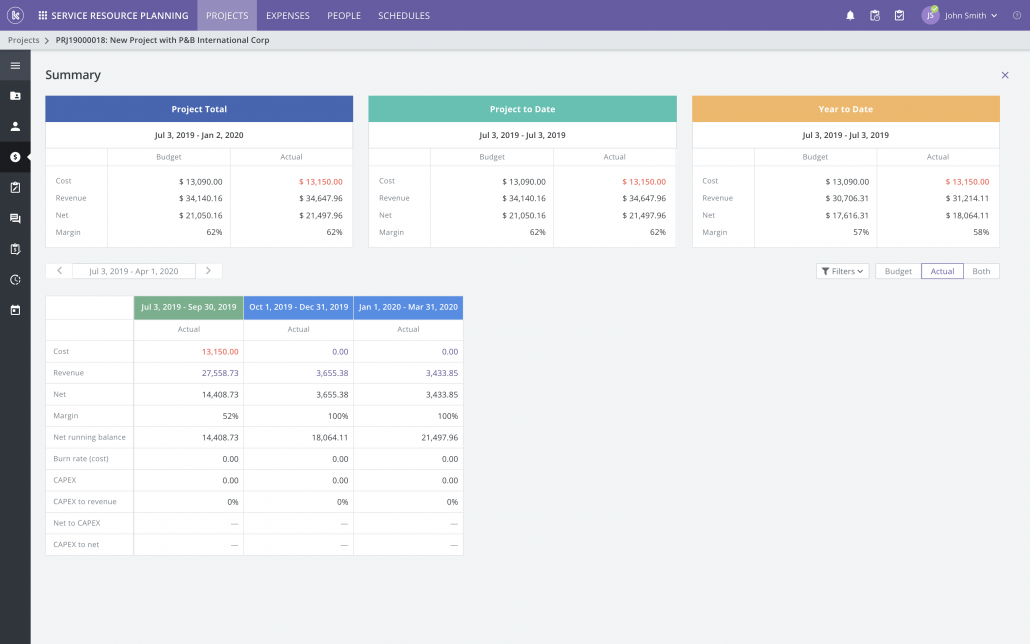Open the People tab
The width and height of the screenshot is (1030, 644).
(x=344, y=15)
